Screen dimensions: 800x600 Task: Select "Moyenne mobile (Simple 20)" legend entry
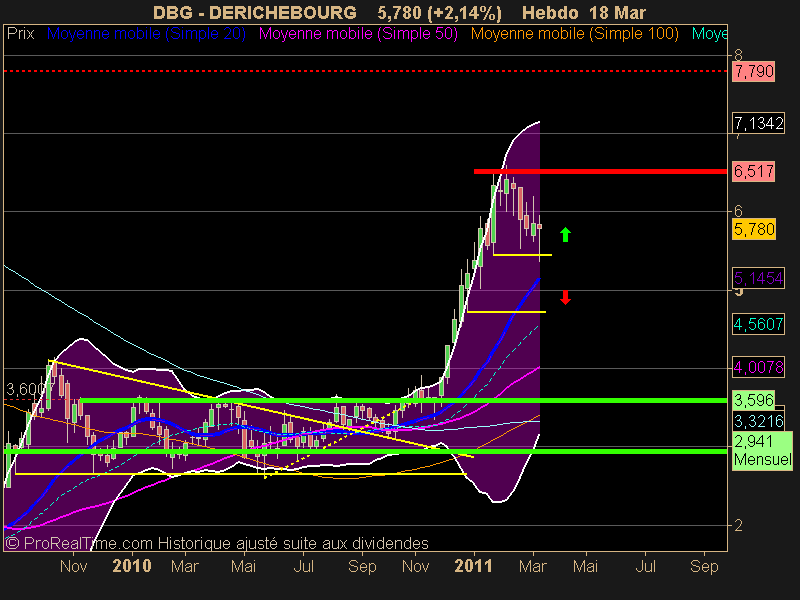coord(146,34)
